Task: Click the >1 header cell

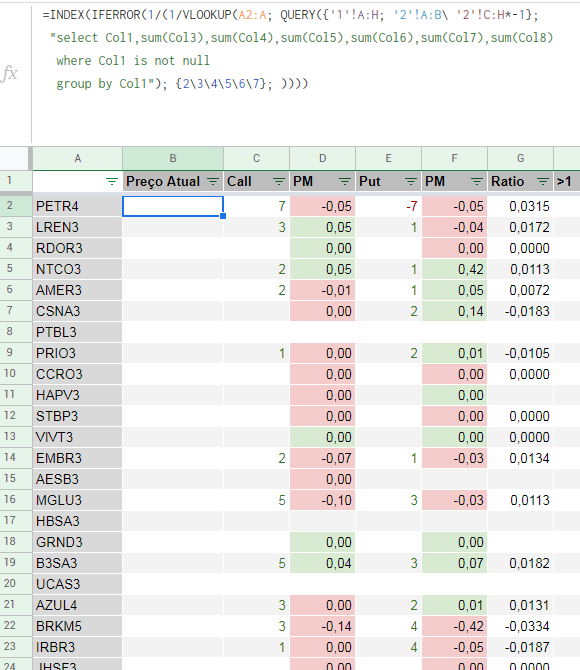Action: 567,182
